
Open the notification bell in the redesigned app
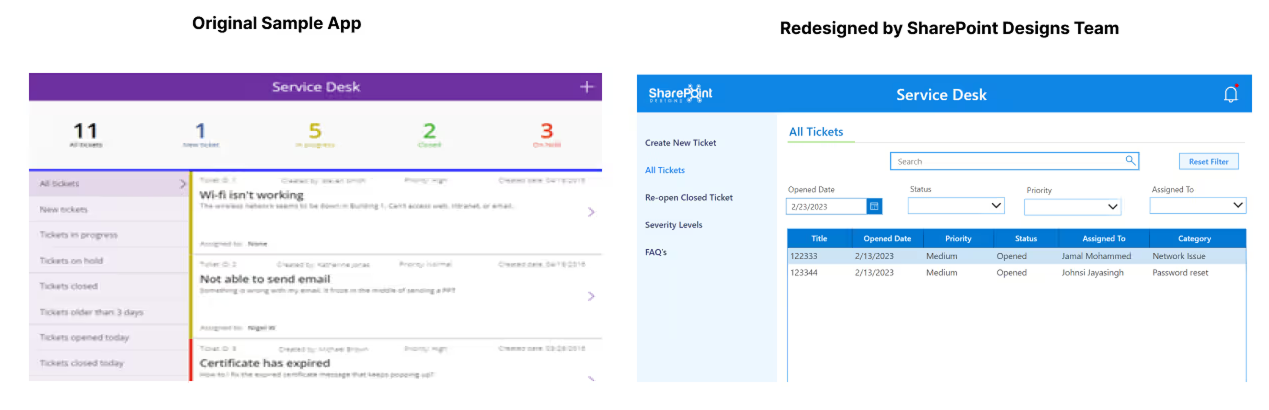1231,94
